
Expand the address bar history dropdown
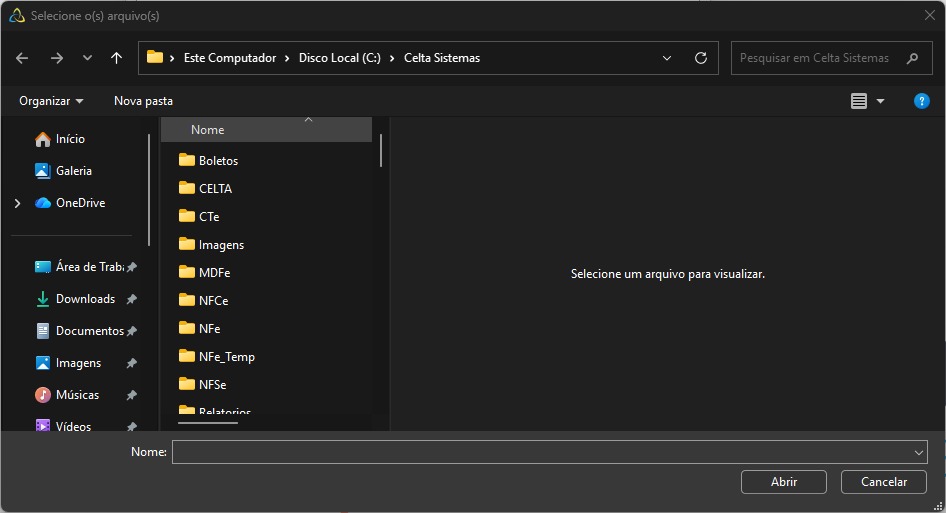[x=667, y=58]
